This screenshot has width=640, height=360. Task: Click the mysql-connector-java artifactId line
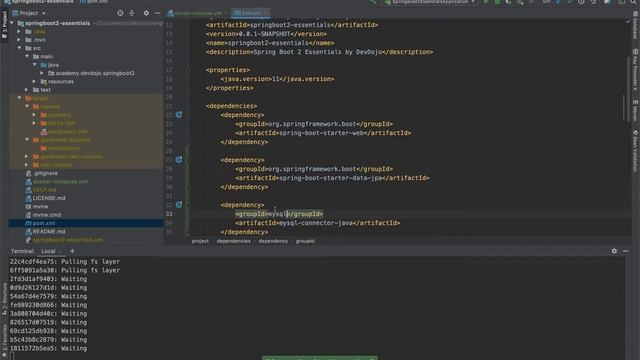(318, 223)
